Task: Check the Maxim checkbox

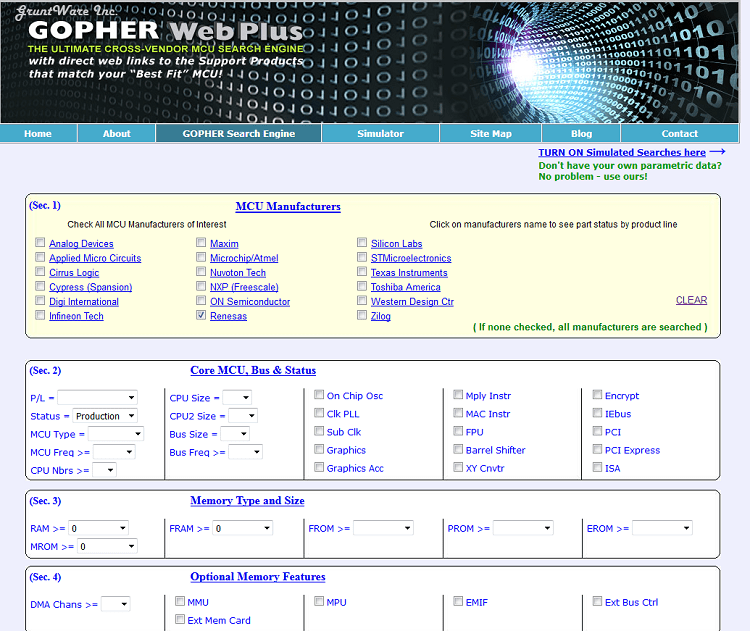Action: click(201, 242)
